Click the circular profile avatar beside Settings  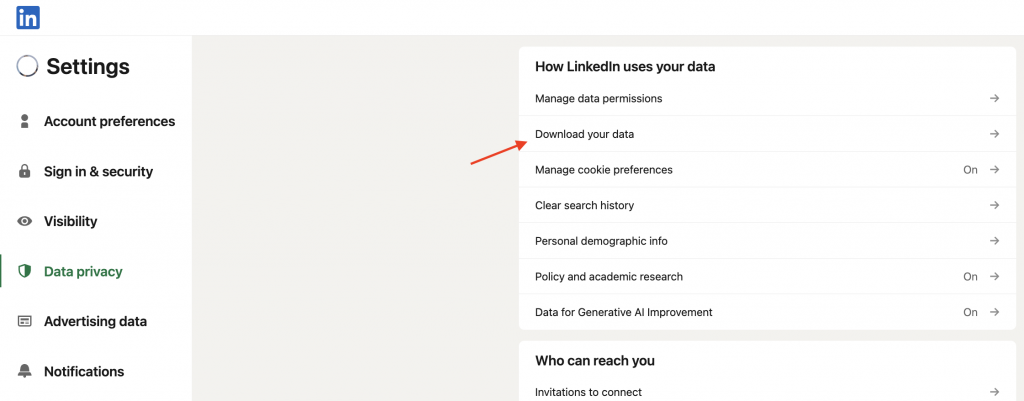[x=27, y=66]
